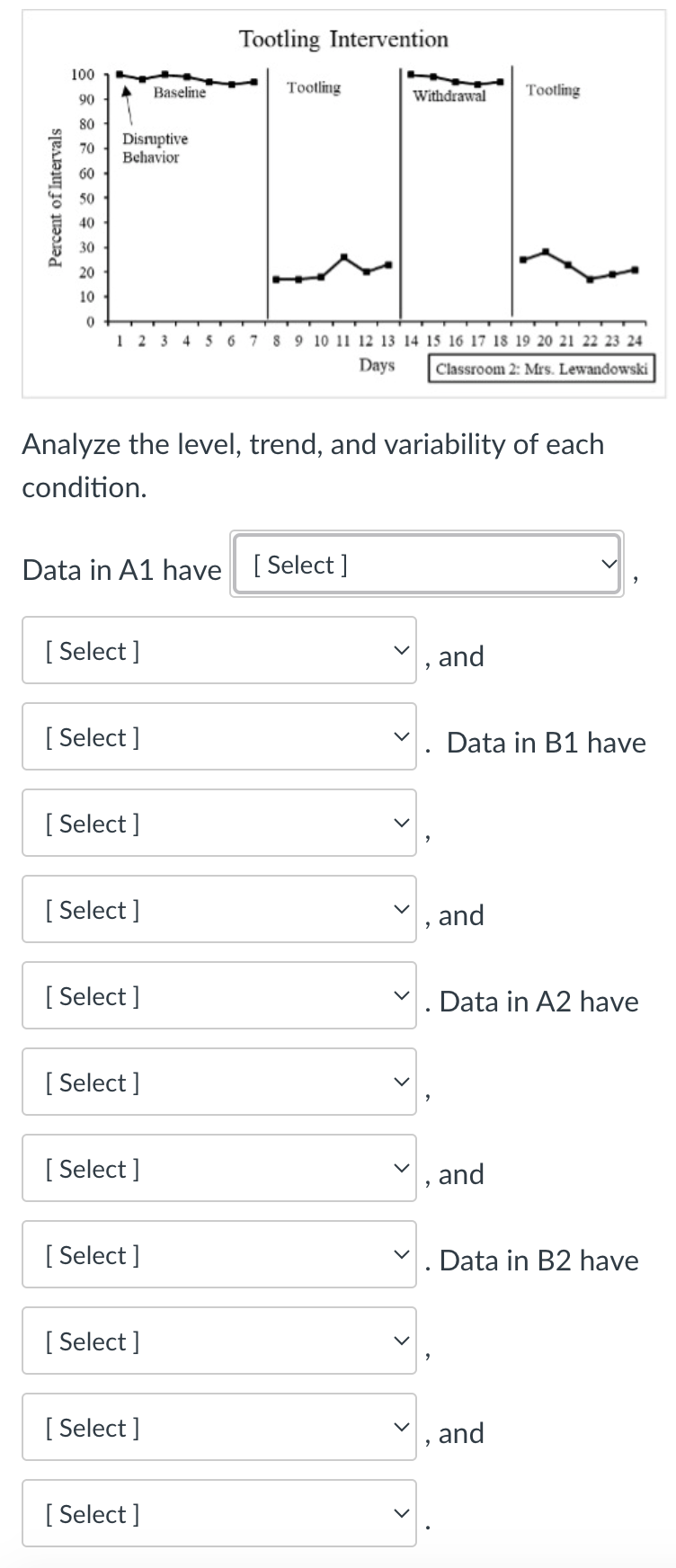676x1568 pixels.
Task: Open the first Select dropdown for A2 data
Action: pyautogui.click(x=218, y=1082)
